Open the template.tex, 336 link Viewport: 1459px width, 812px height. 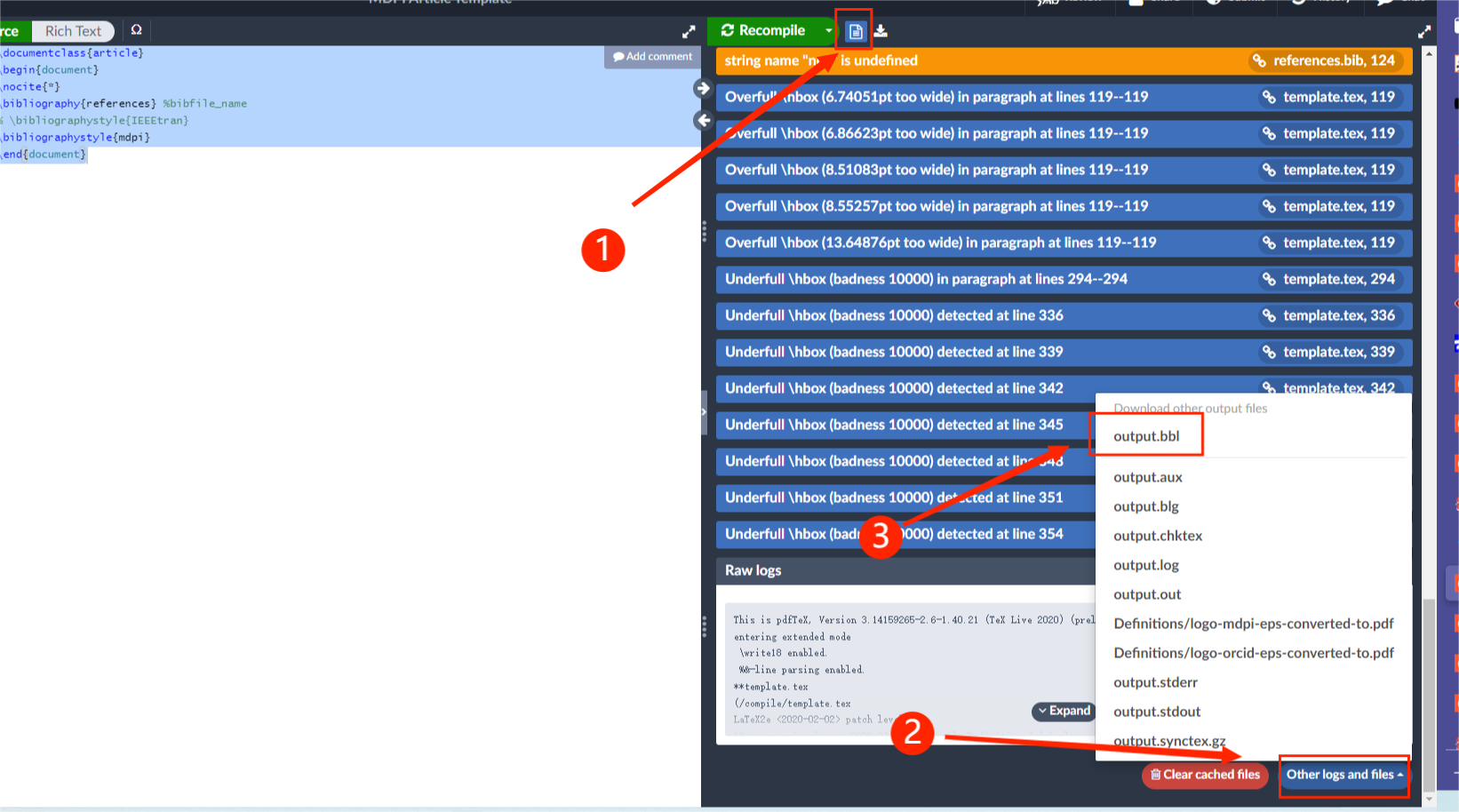click(x=1328, y=315)
